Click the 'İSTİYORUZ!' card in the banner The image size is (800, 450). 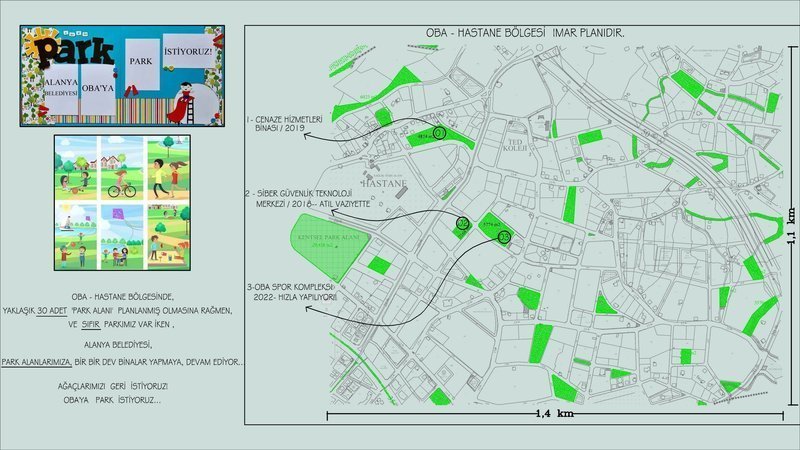187,52
